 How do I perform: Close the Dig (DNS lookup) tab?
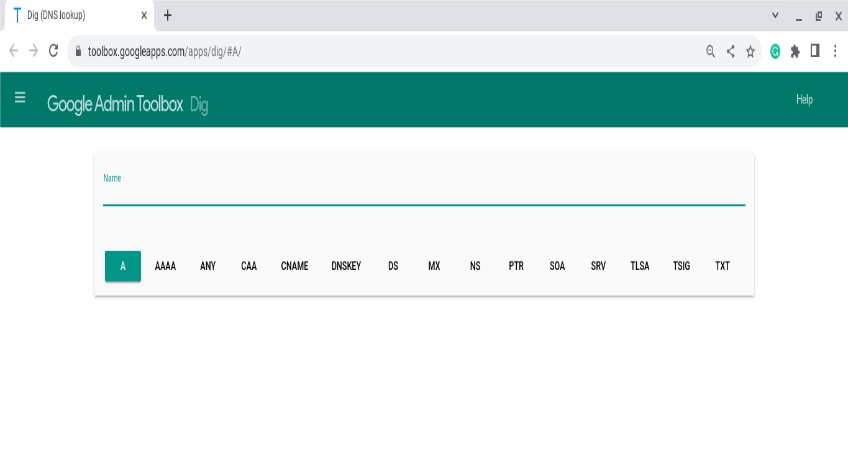pos(144,15)
